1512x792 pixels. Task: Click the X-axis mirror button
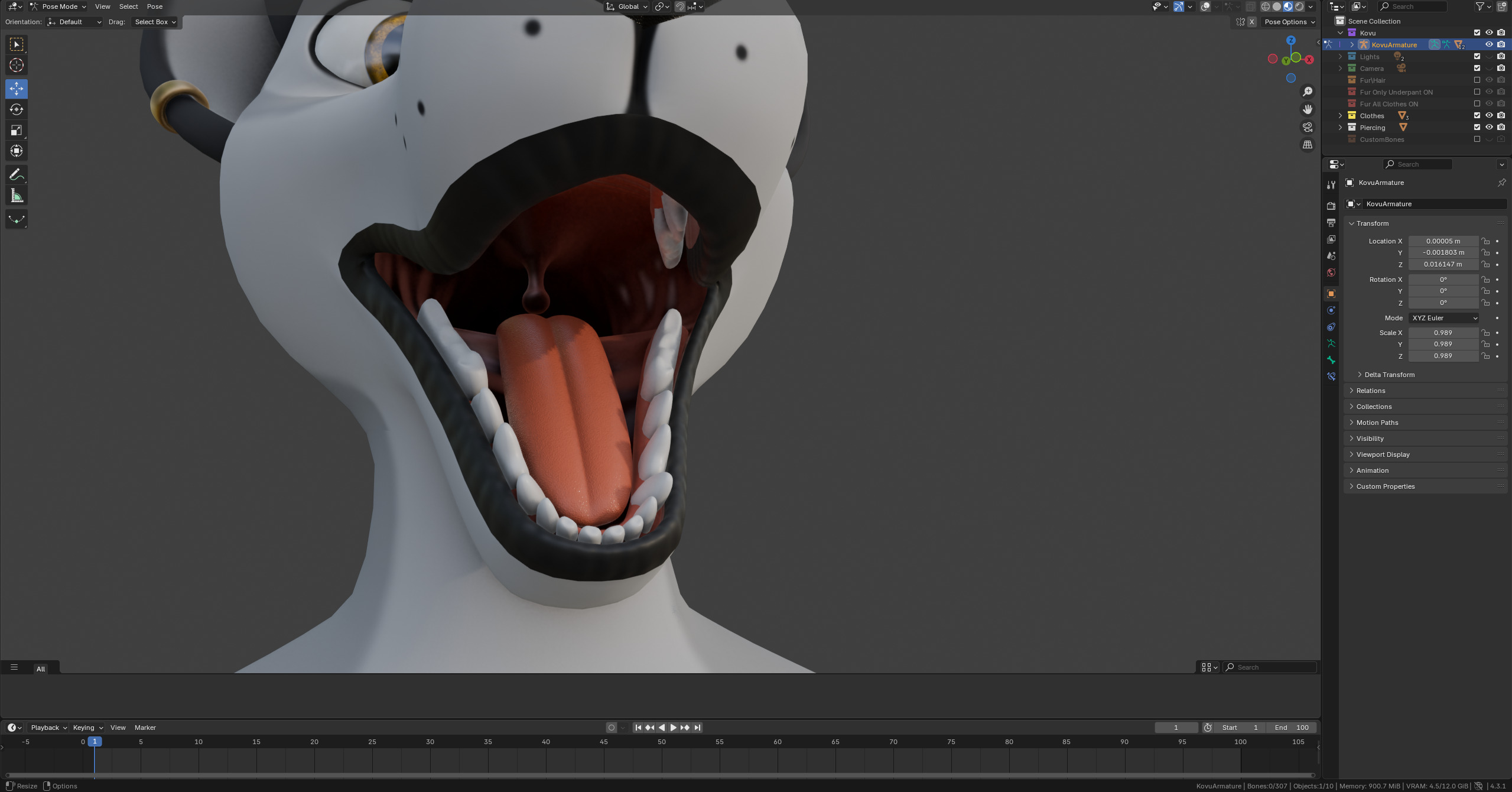tap(1251, 22)
